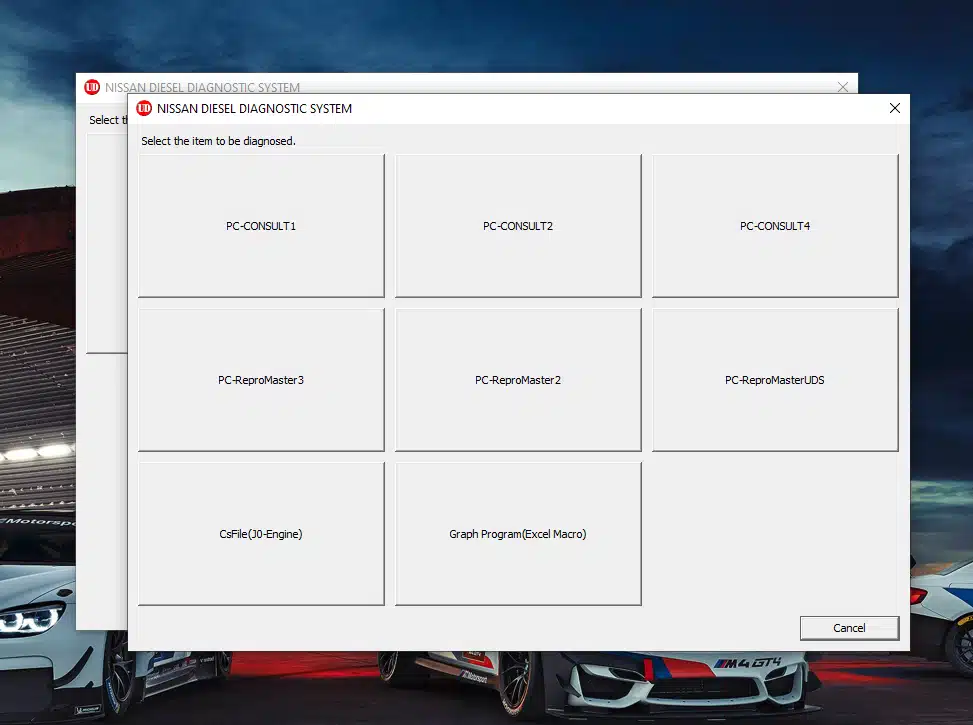This screenshot has height=725, width=973.
Task: Close the front Nissan Diesel Diagnostic dialog
Action: click(x=894, y=108)
